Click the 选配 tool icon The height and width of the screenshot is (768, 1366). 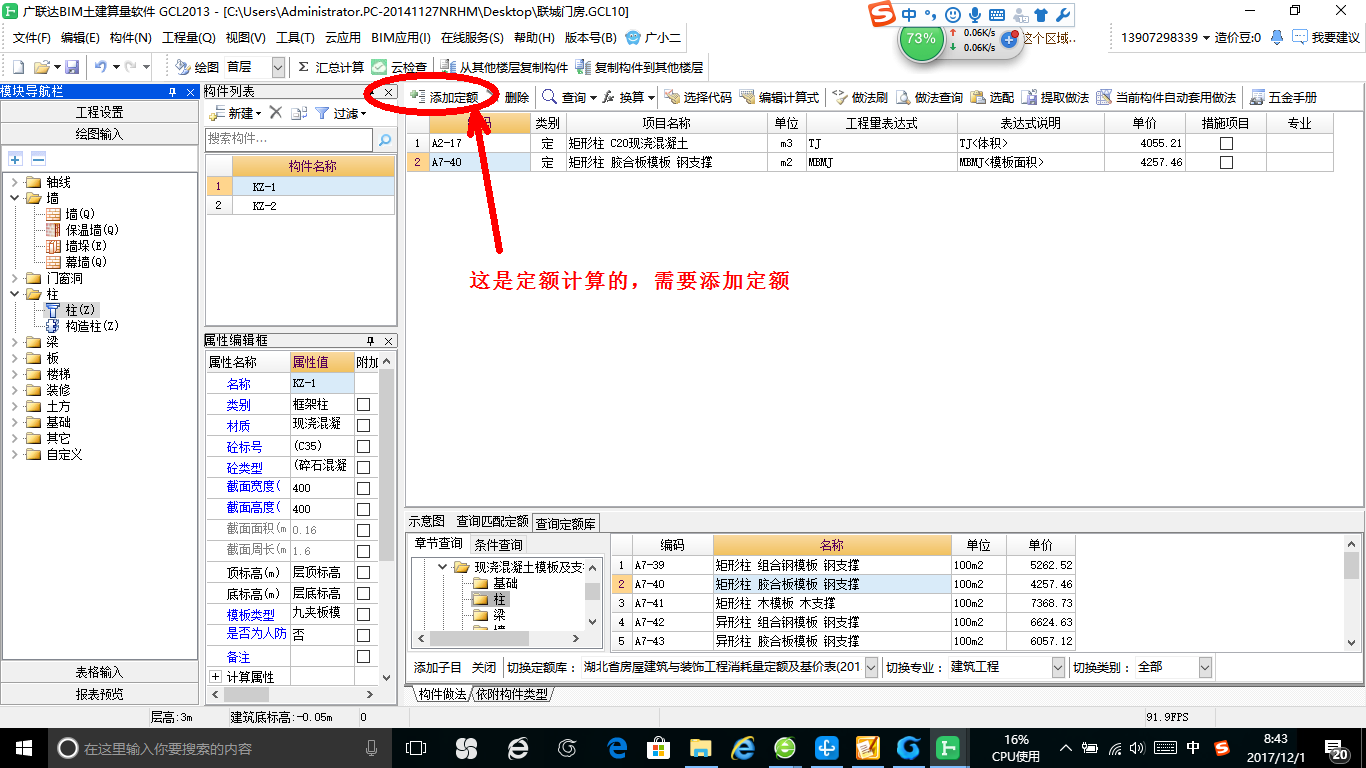992,97
